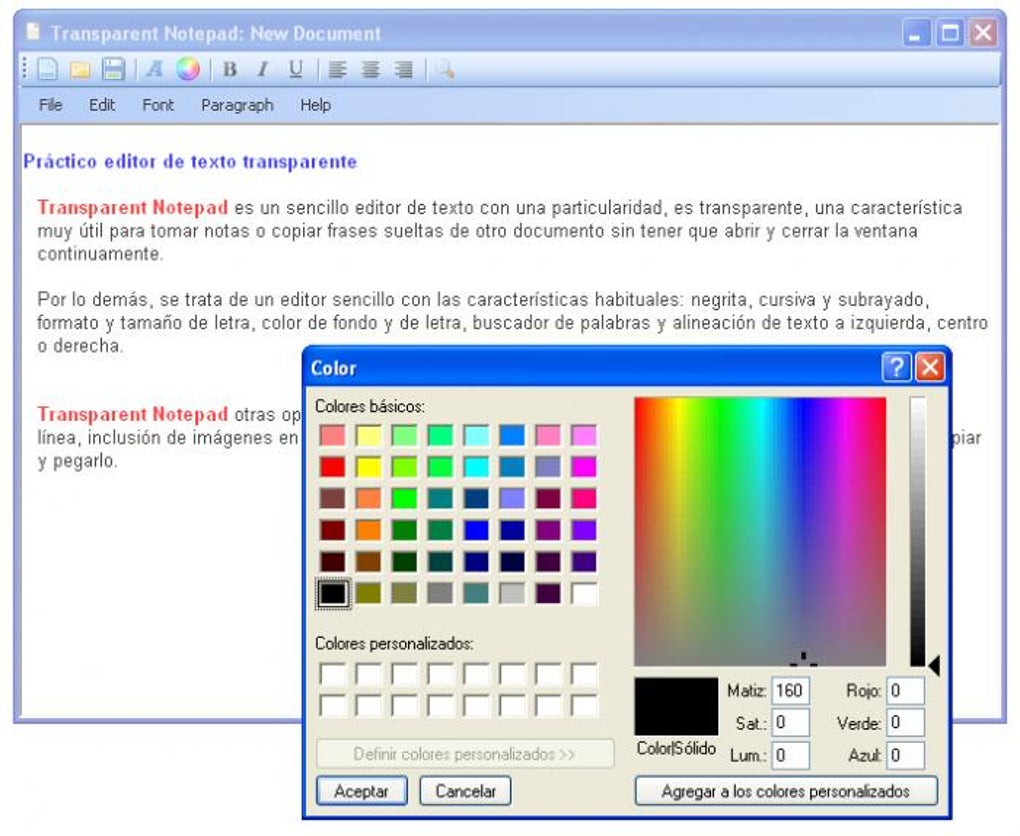Viewport: 1020px width, 836px height.
Task: Click the luminosity slider arrow
Action: tap(934, 666)
